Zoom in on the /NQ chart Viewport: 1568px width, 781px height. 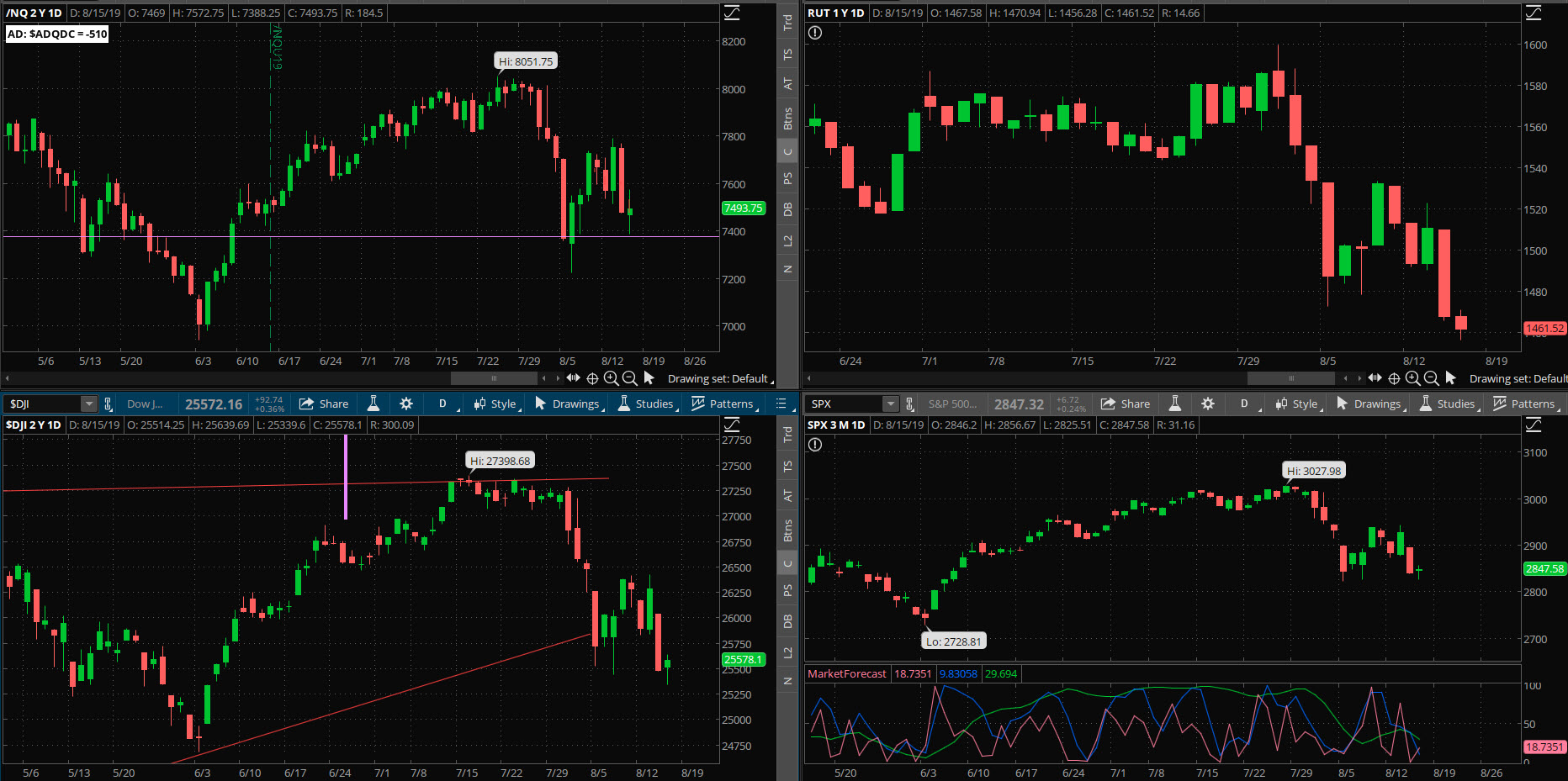pyautogui.click(x=611, y=378)
